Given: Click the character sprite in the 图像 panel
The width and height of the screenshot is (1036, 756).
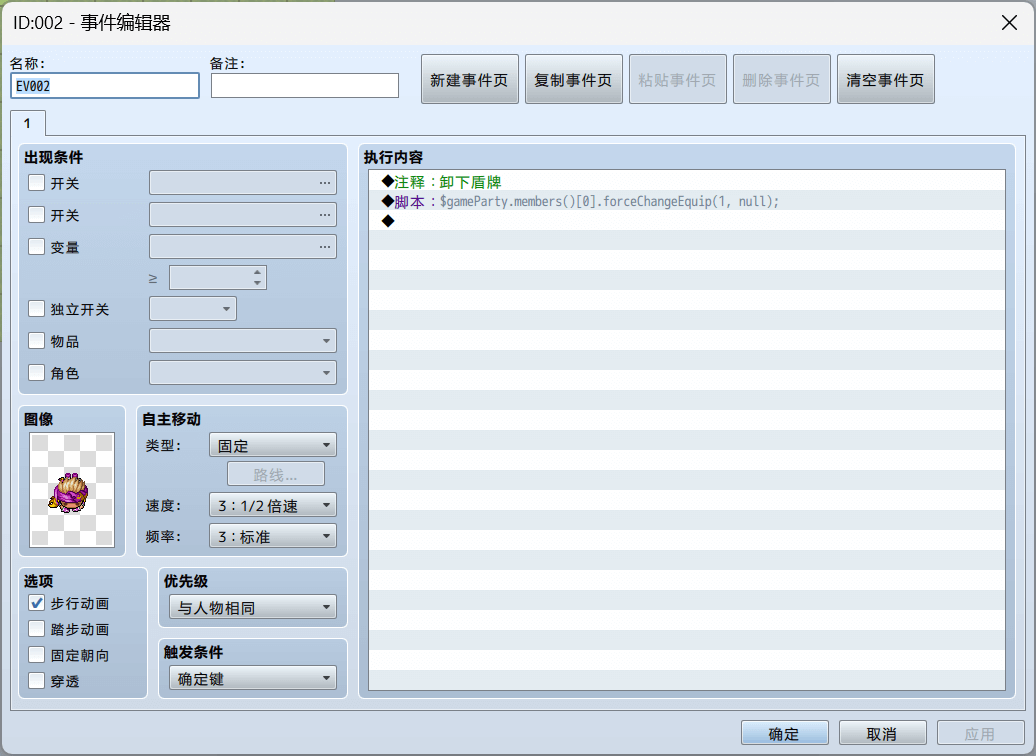Looking at the screenshot, I should pyautogui.click(x=71, y=490).
